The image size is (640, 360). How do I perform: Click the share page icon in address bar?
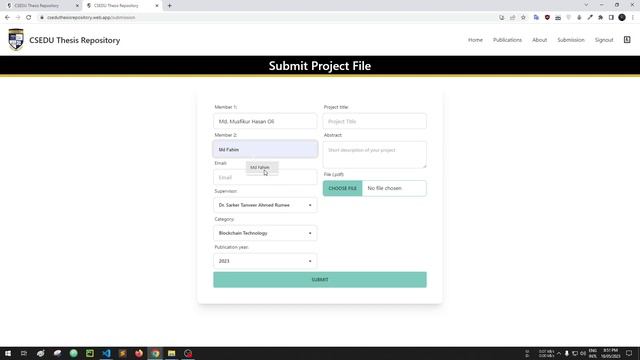point(513,18)
